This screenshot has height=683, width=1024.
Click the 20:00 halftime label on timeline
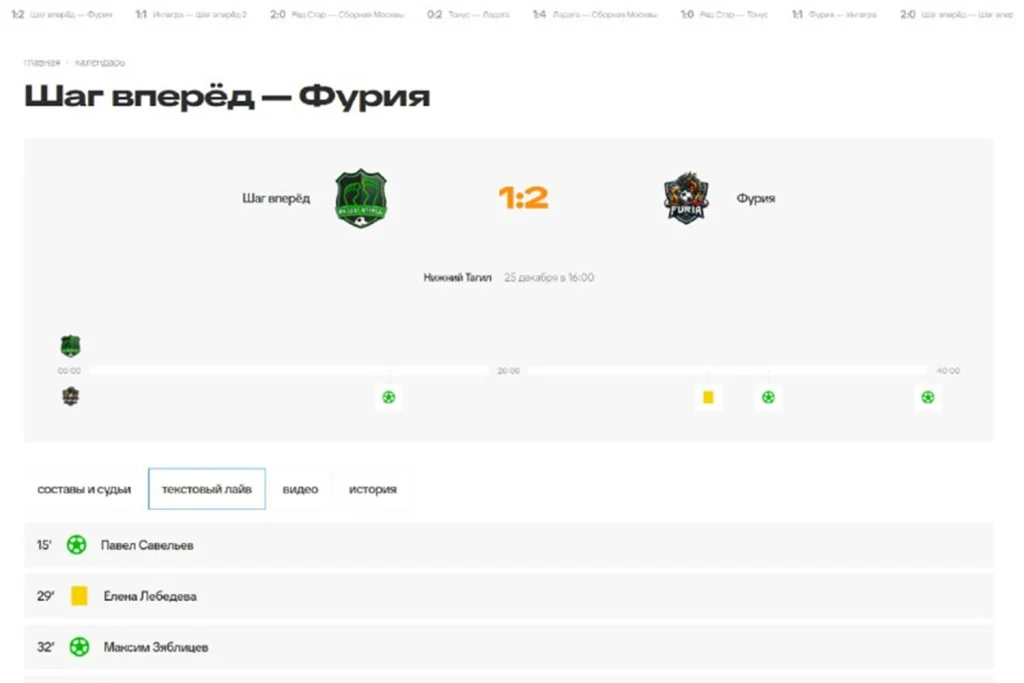click(509, 371)
